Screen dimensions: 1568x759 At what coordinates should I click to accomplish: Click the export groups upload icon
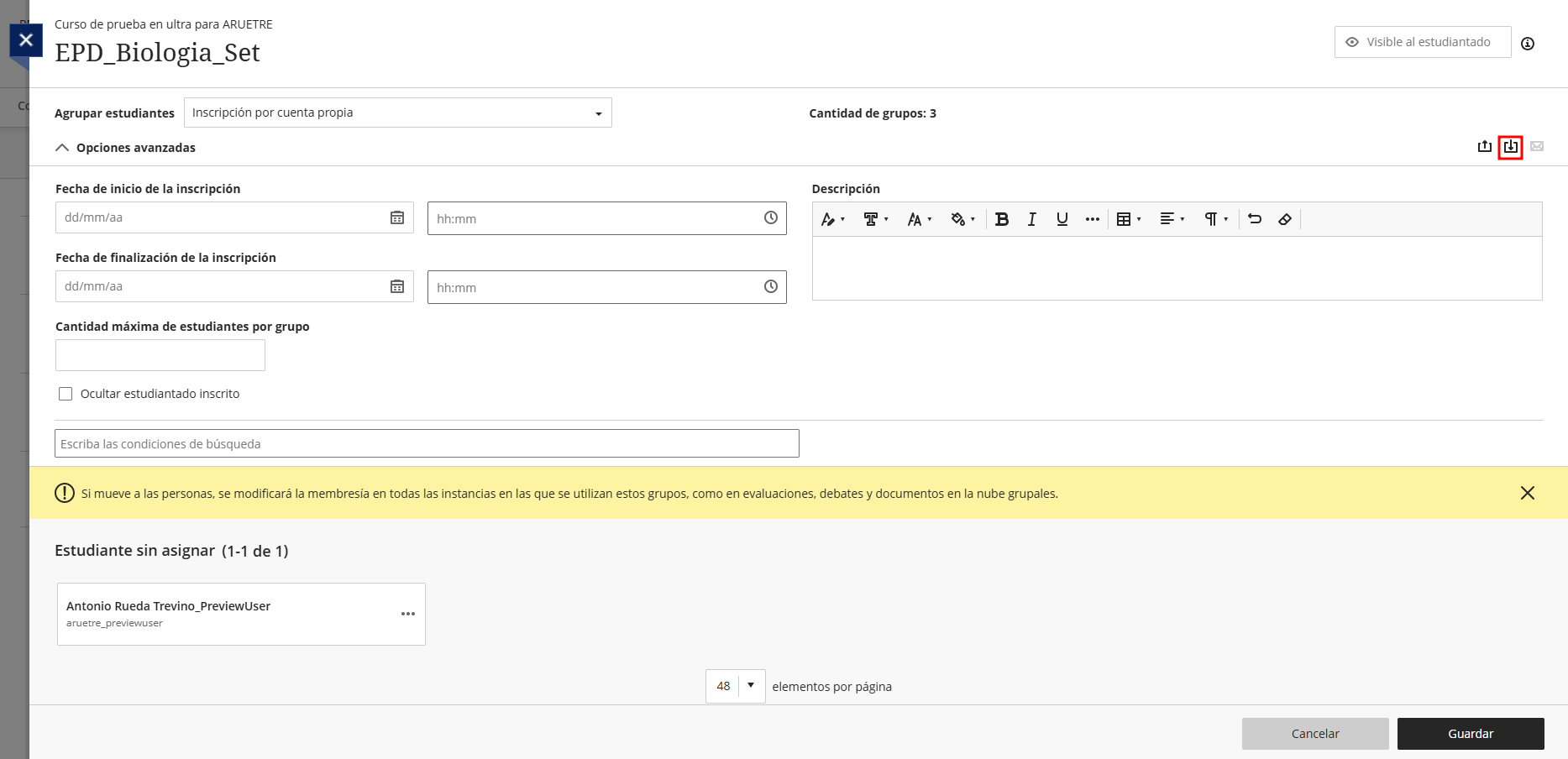click(x=1484, y=147)
